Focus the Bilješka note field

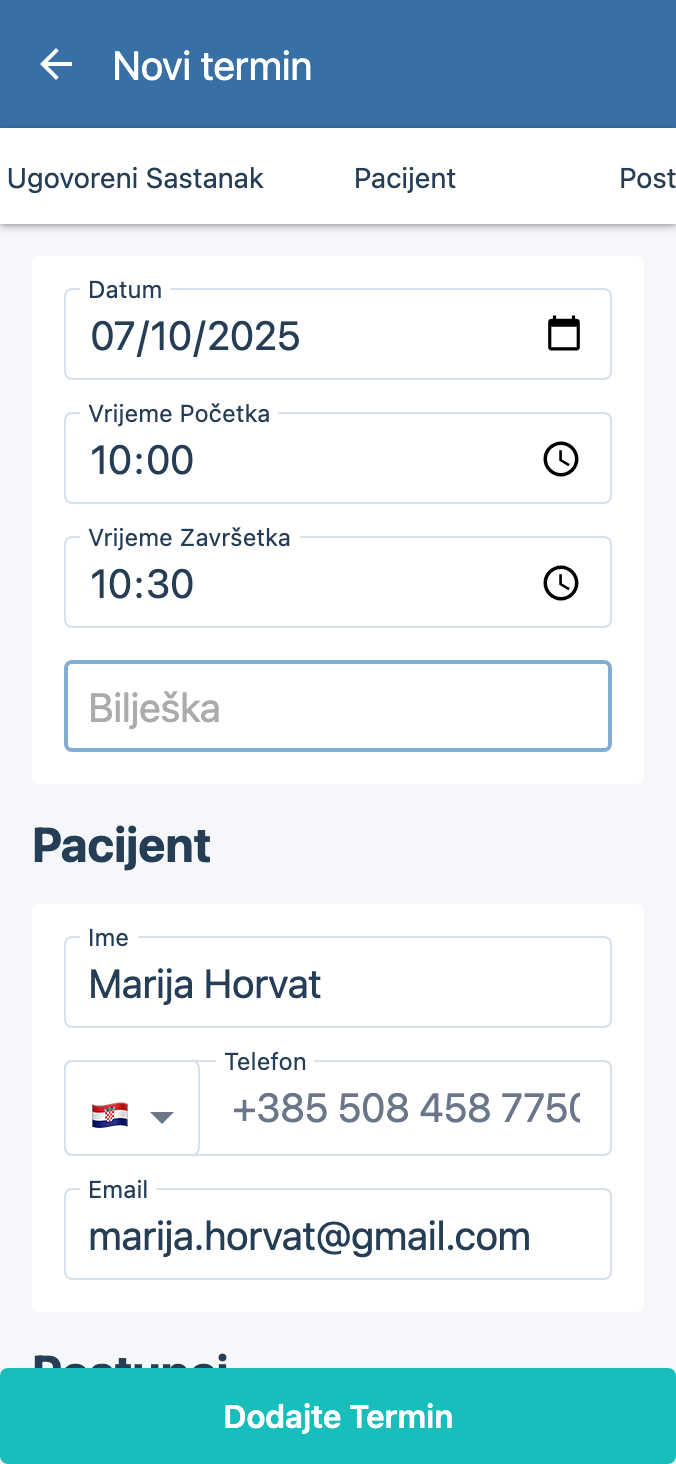[x=338, y=707]
